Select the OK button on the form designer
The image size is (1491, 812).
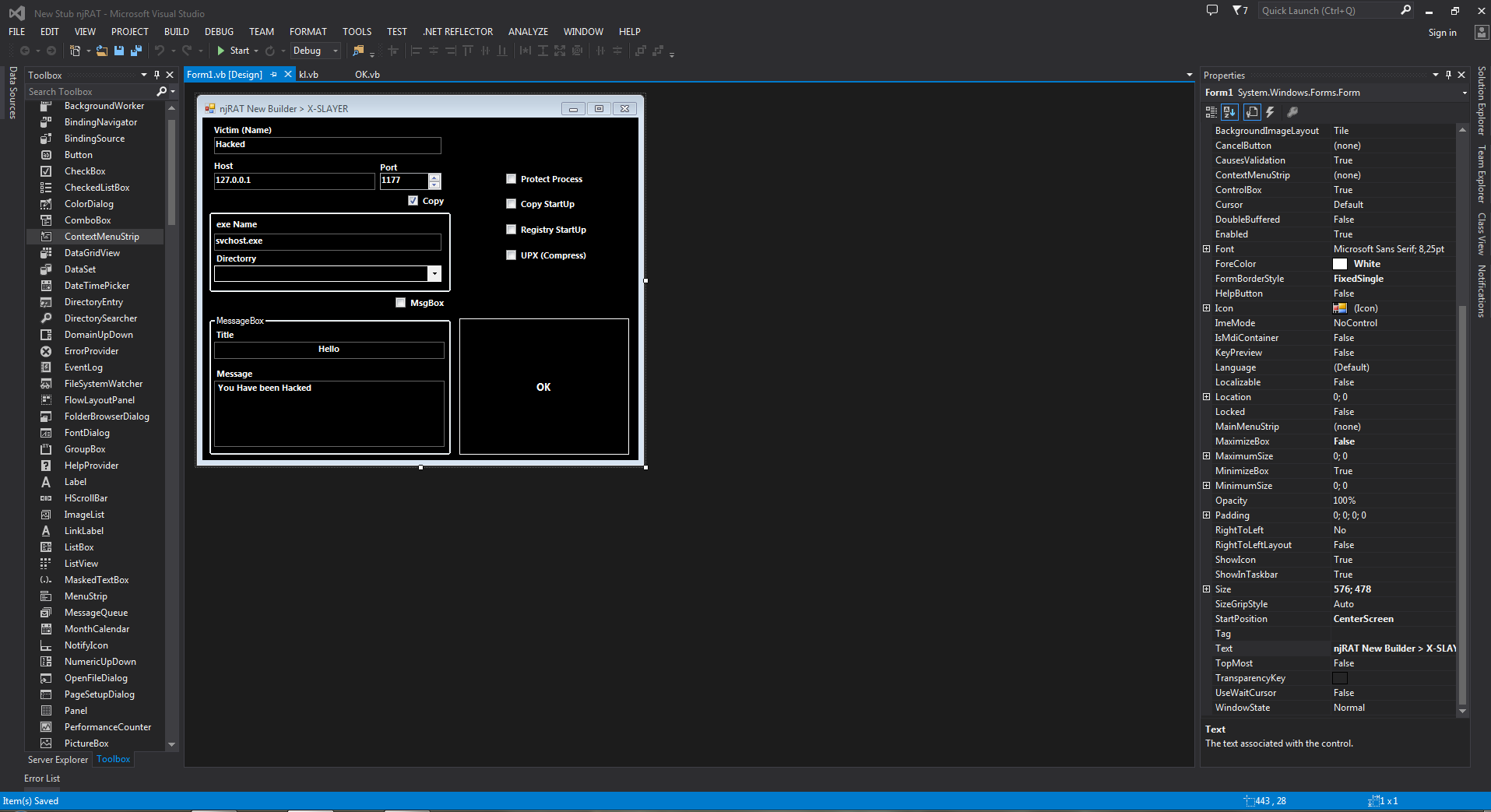[x=543, y=386]
